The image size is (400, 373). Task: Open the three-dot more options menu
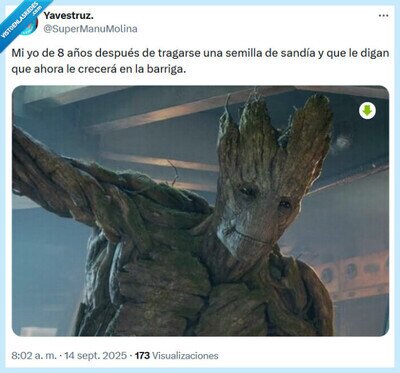[x=383, y=16]
